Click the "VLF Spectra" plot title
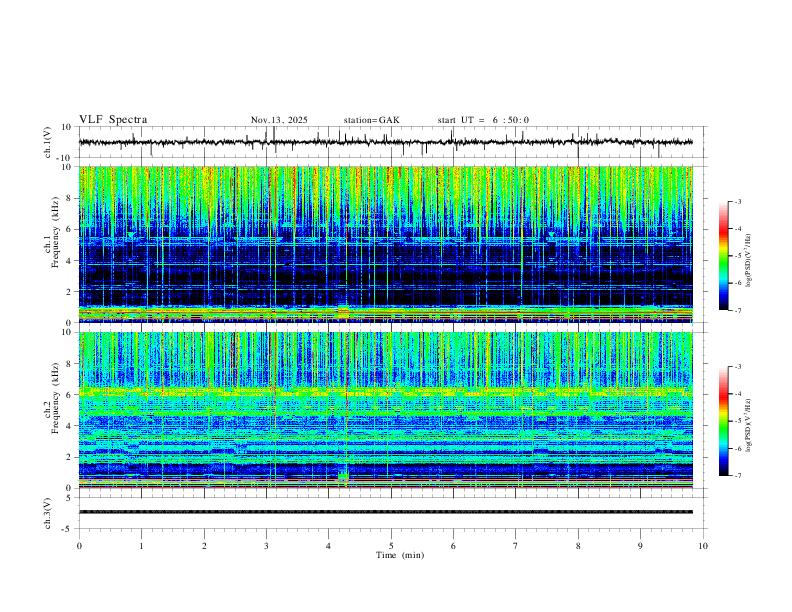 pyautogui.click(x=113, y=120)
